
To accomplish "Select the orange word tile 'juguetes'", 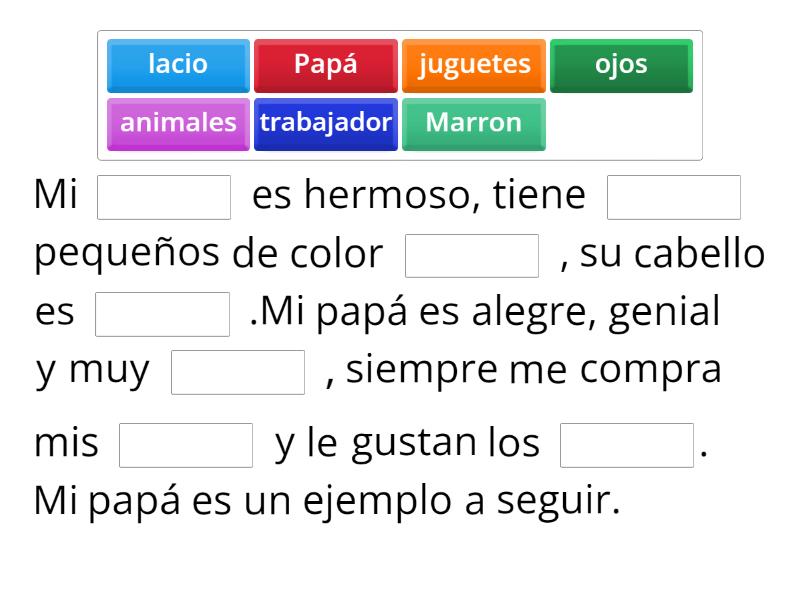I will [474, 65].
